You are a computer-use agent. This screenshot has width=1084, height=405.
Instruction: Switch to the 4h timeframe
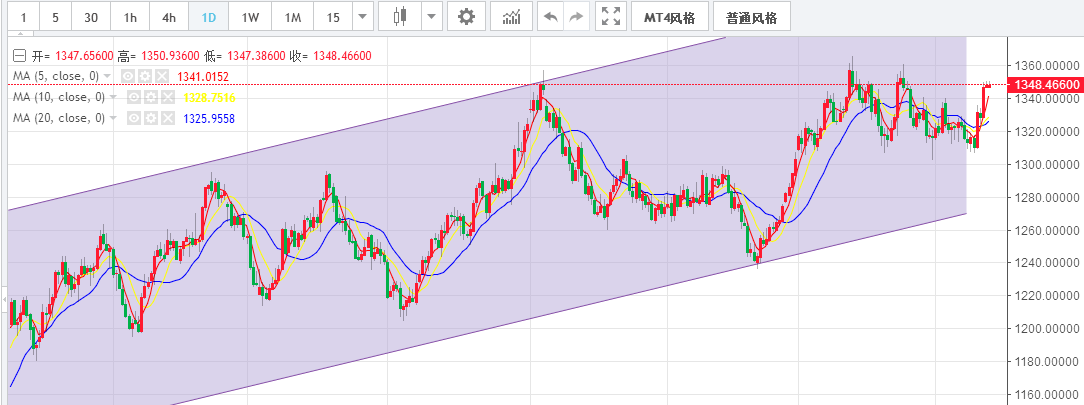coord(169,17)
